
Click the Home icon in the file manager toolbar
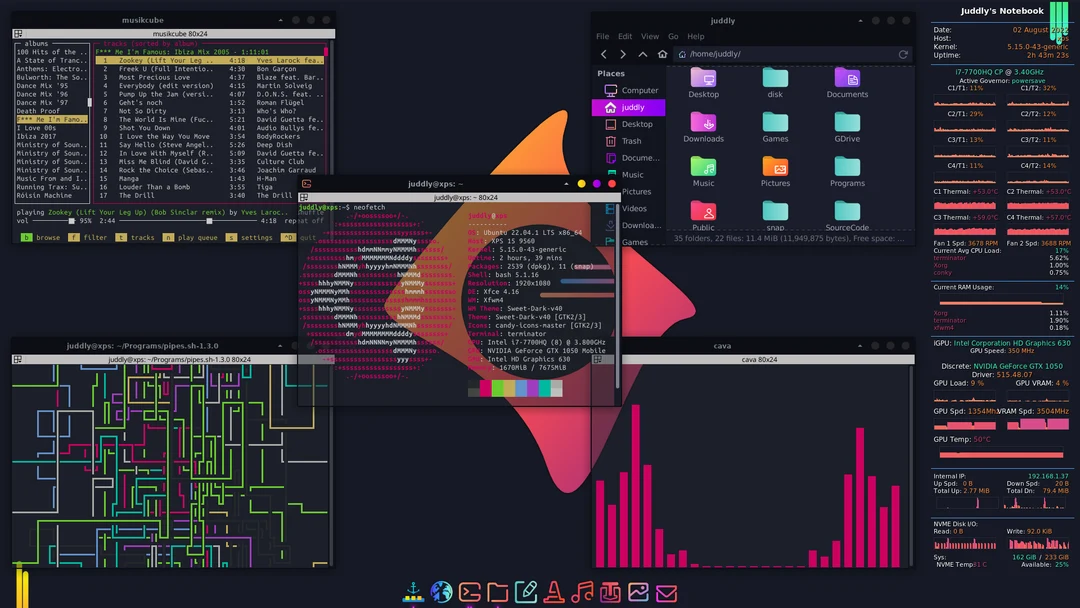(662, 54)
